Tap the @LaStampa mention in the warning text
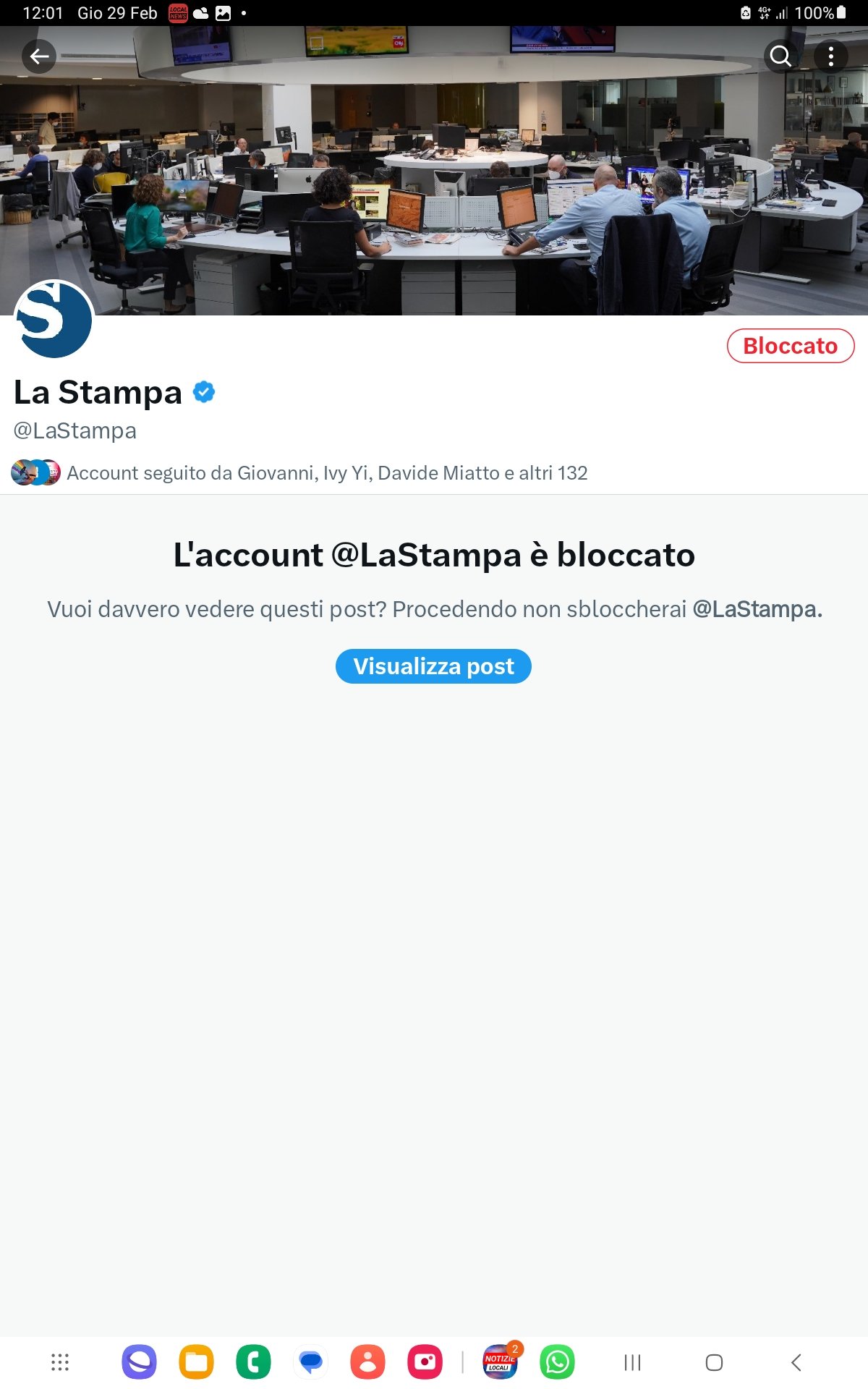 757,609
